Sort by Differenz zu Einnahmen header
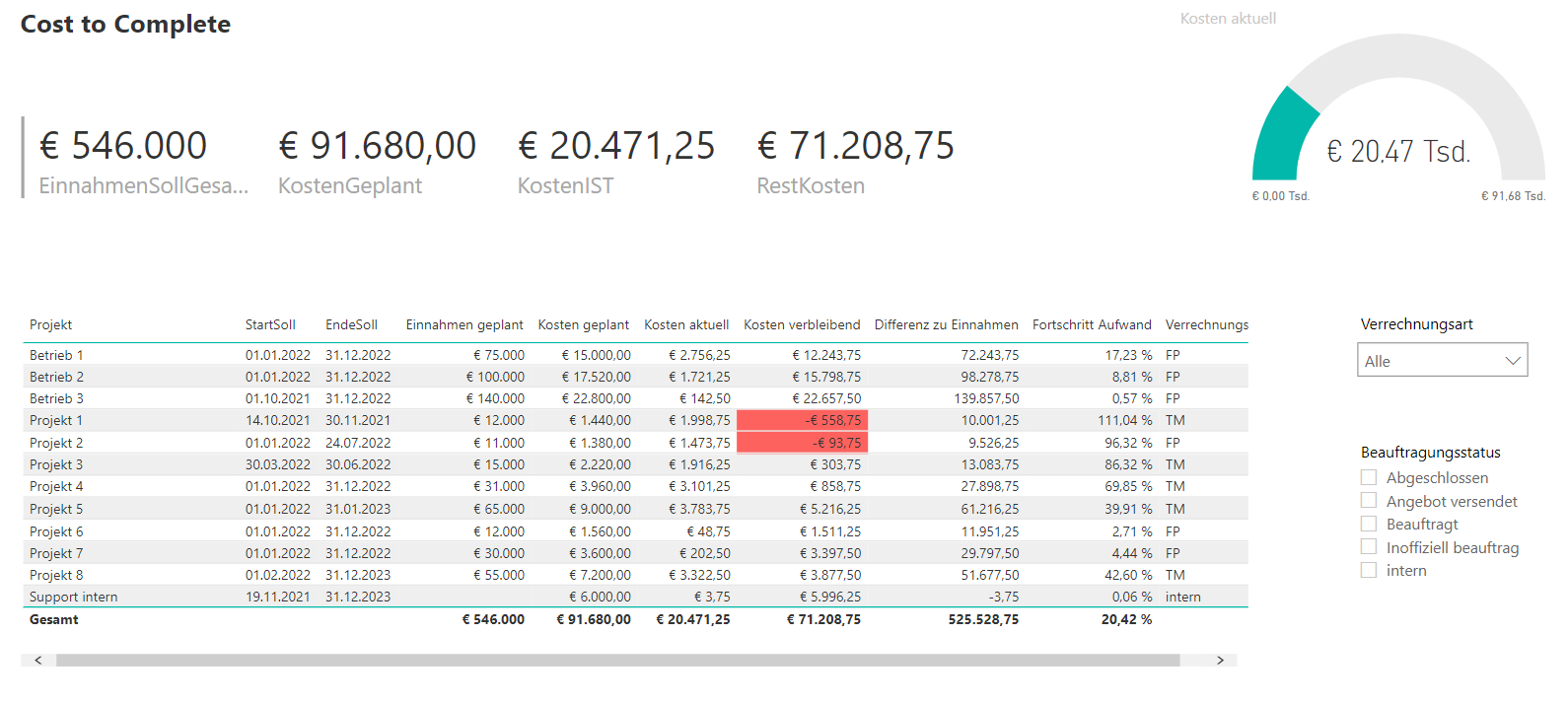This screenshot has height=705, width=1568. tap(947, 324)
